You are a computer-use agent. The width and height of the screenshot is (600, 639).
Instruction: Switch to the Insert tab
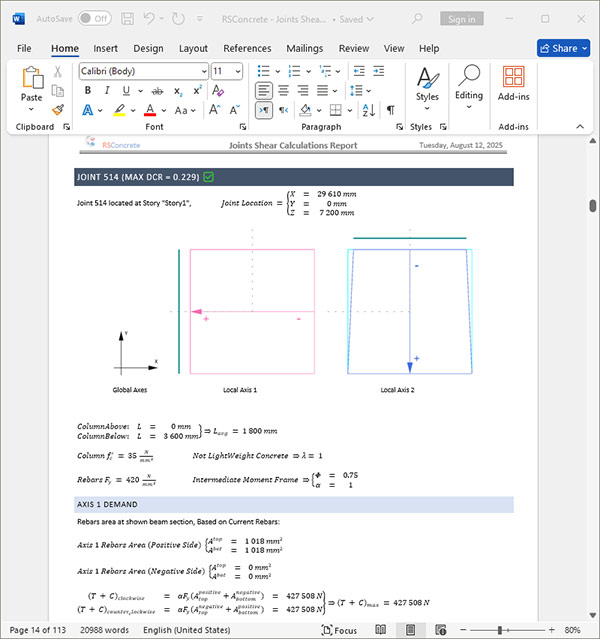coord(105,48)
